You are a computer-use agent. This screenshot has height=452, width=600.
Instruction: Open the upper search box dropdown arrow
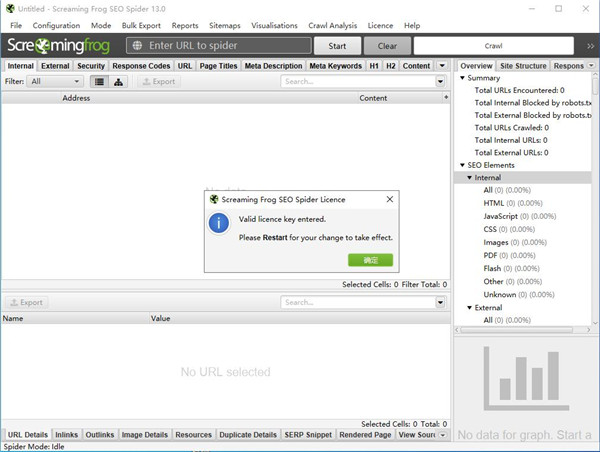pos(441,82)
